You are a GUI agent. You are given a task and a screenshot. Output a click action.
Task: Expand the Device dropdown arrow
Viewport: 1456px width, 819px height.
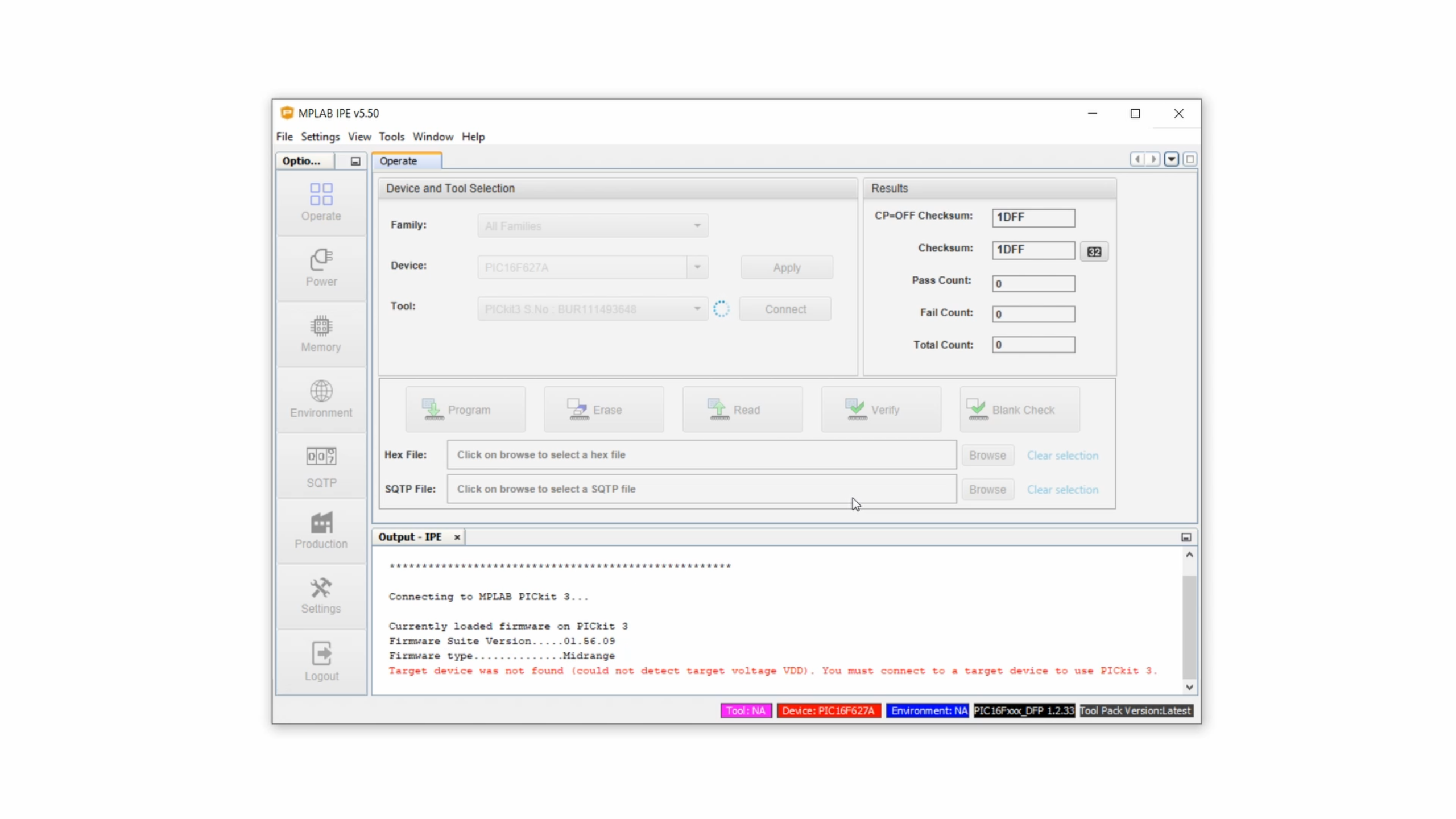(697, 267)
